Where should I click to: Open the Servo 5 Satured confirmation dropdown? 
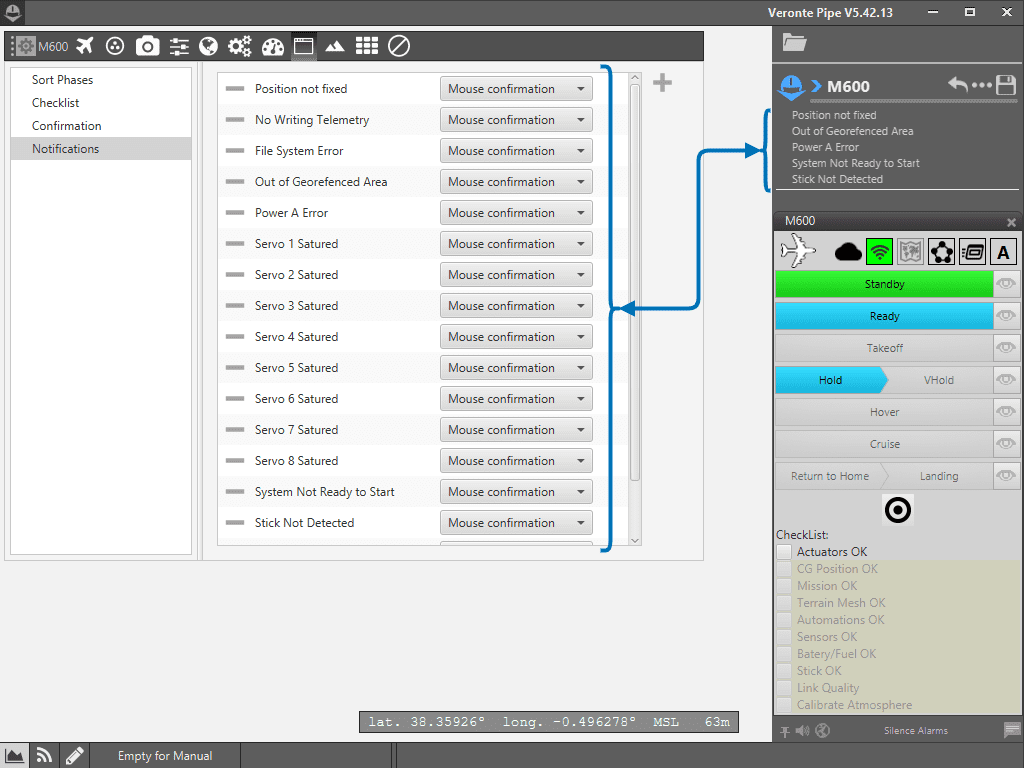[516, 368]
